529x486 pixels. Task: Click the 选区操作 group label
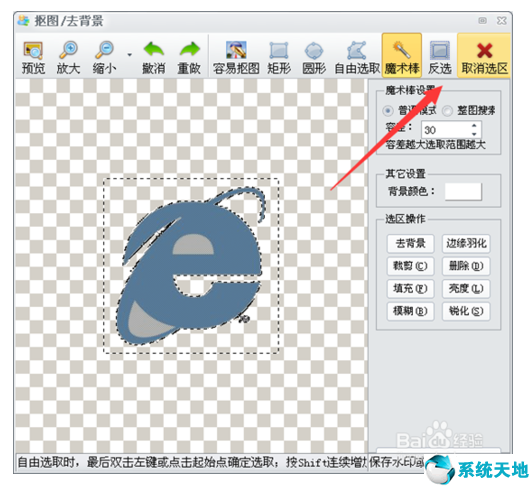(x=406, y=219)
